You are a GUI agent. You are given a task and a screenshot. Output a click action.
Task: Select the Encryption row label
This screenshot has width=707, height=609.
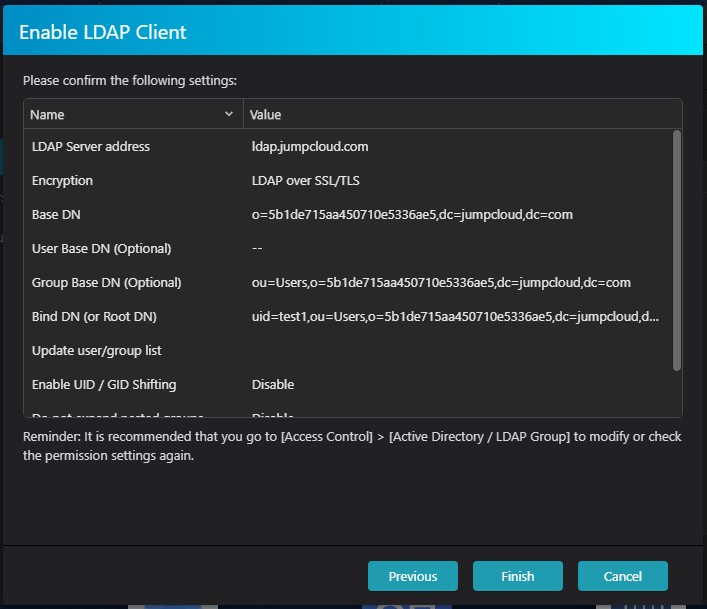[62, 180]
